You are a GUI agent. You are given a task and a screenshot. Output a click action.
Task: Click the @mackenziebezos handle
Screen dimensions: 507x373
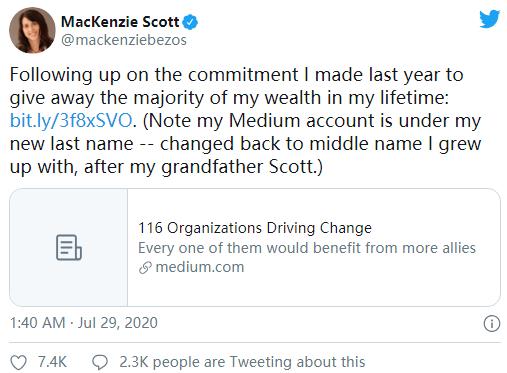point(124,40)
